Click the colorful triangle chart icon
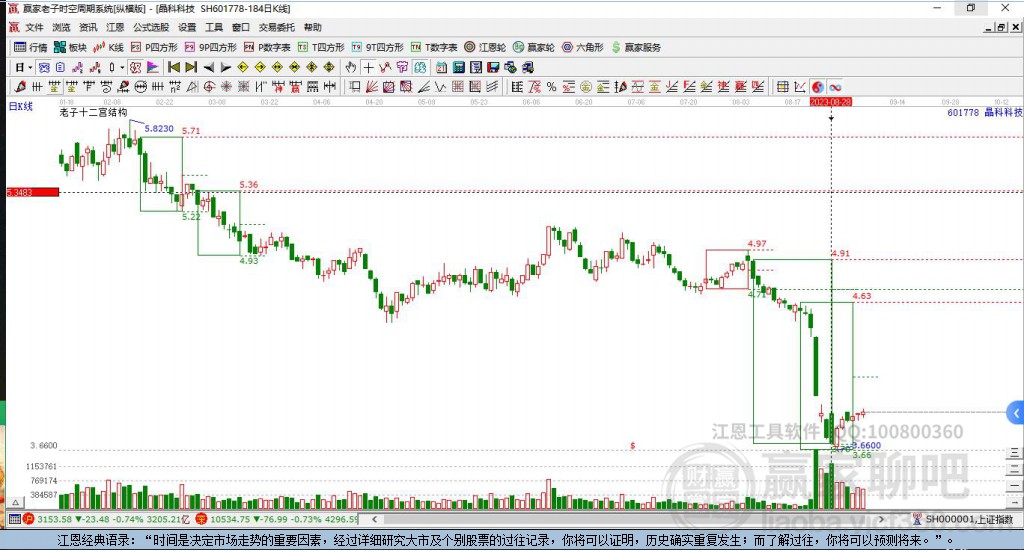This screenshot has height=550, width=1024. pyautogui.click(x=153, y=67)
